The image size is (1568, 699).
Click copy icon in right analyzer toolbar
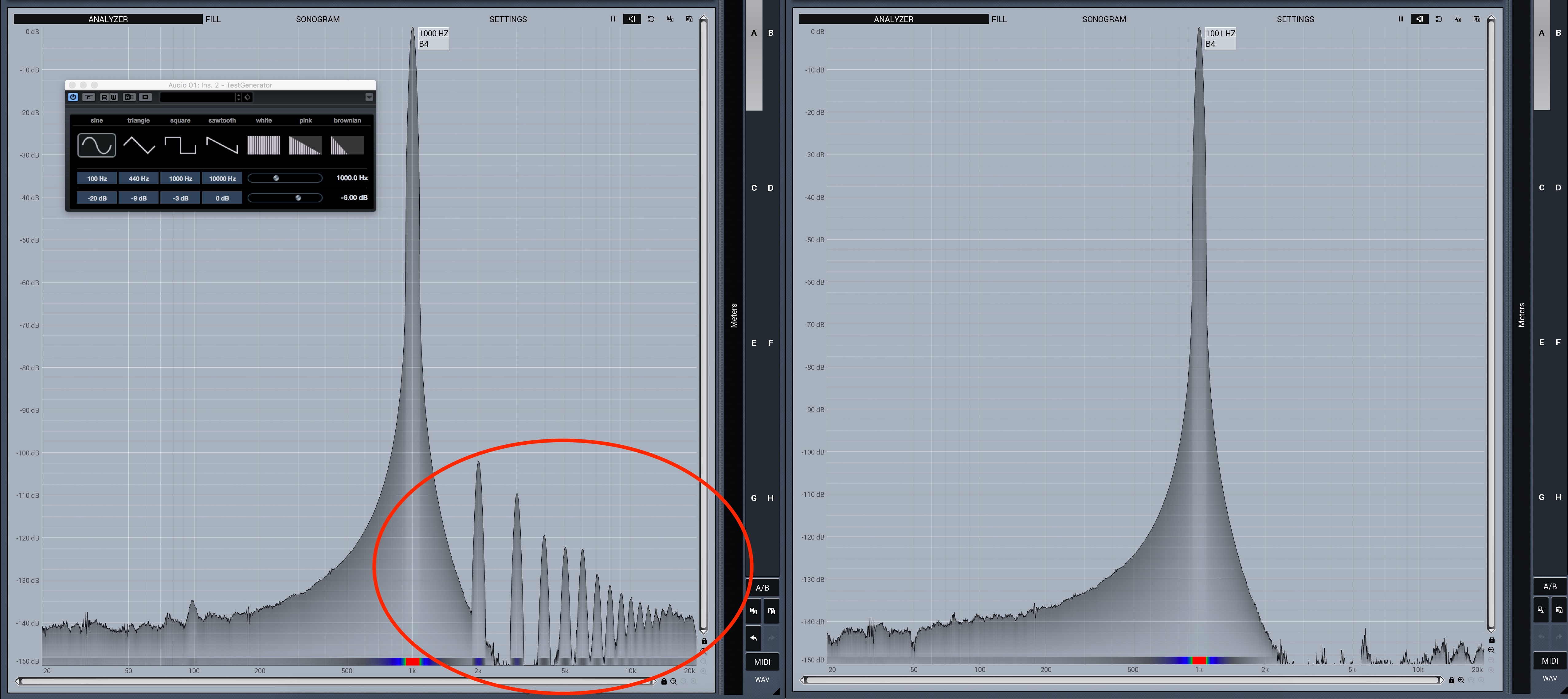[1457, 19]
